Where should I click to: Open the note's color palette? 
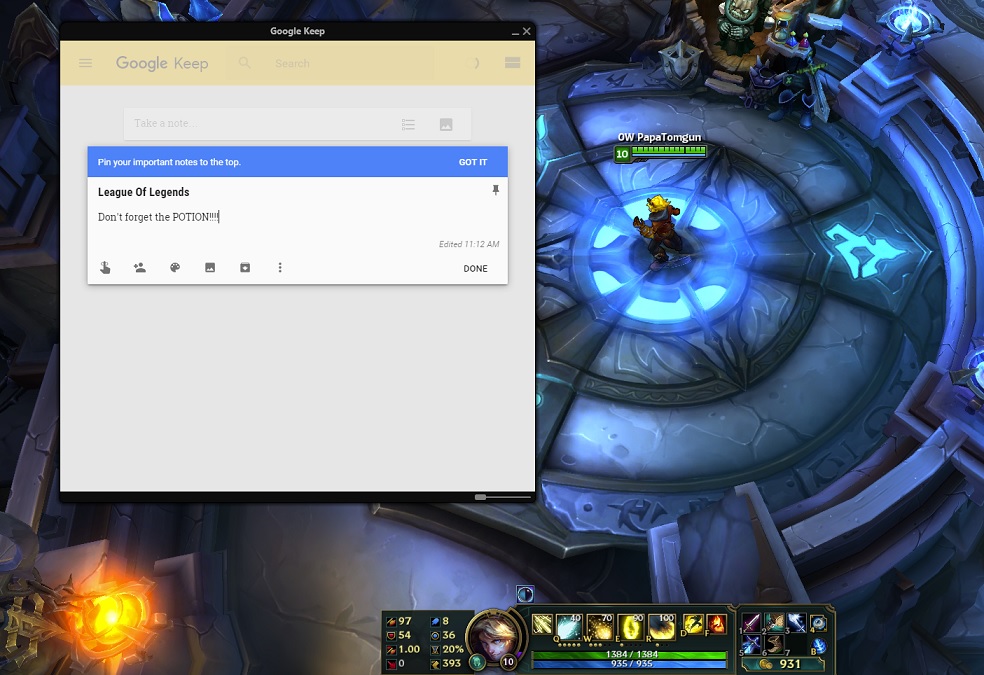tap(175, 267)
